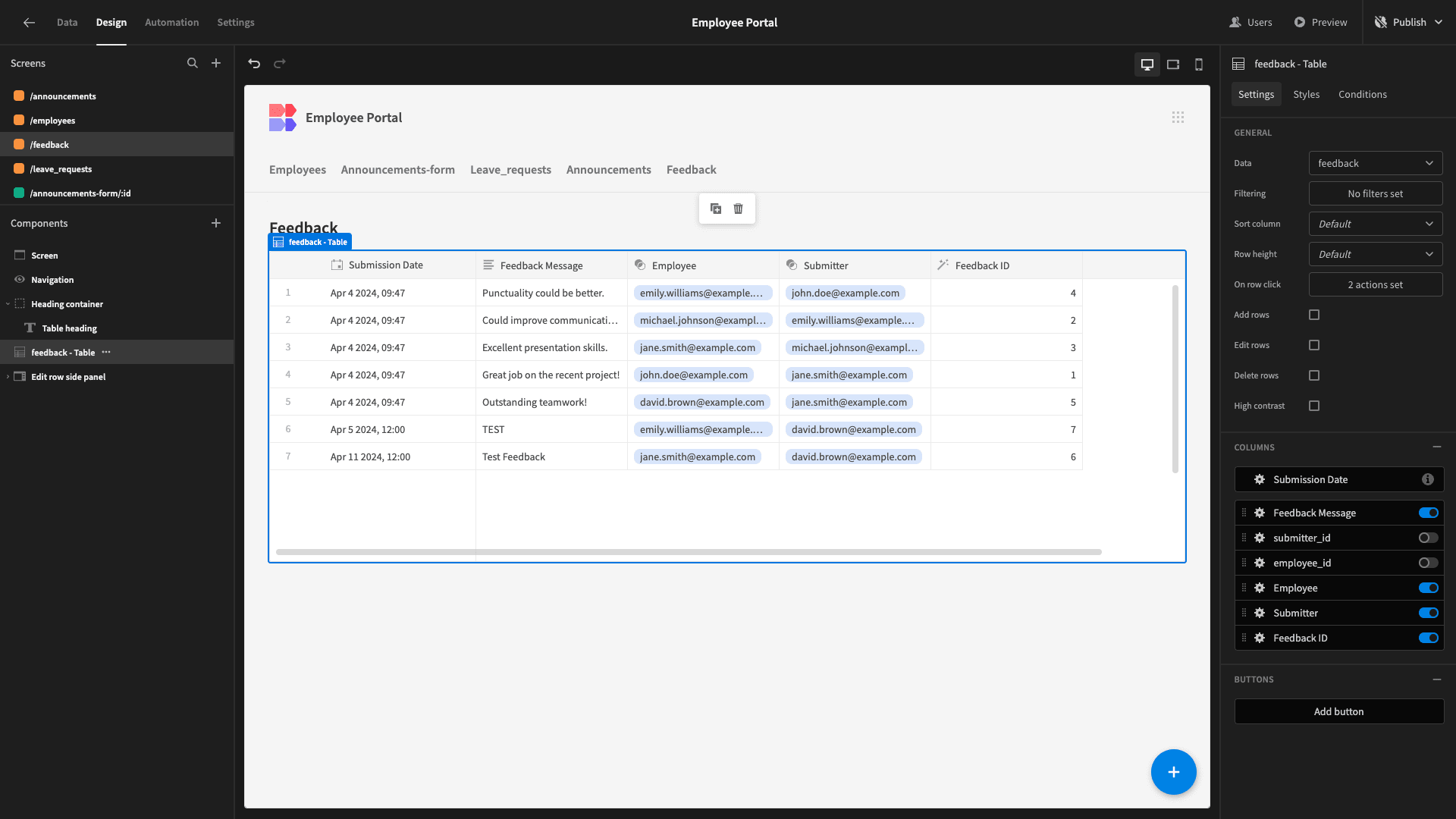Toggle on the submitter_id column
The image size is (1456, 819).
(1429, 538)
